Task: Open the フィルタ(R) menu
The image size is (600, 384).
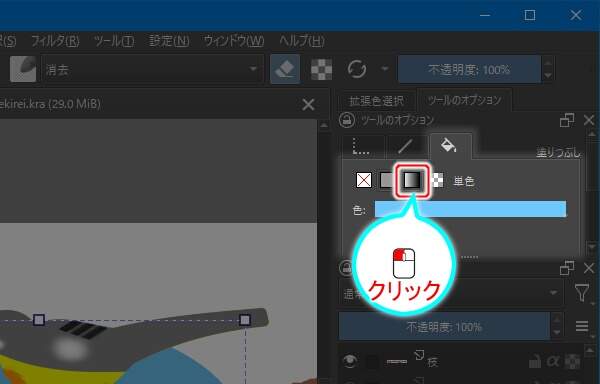Action: 55,41
